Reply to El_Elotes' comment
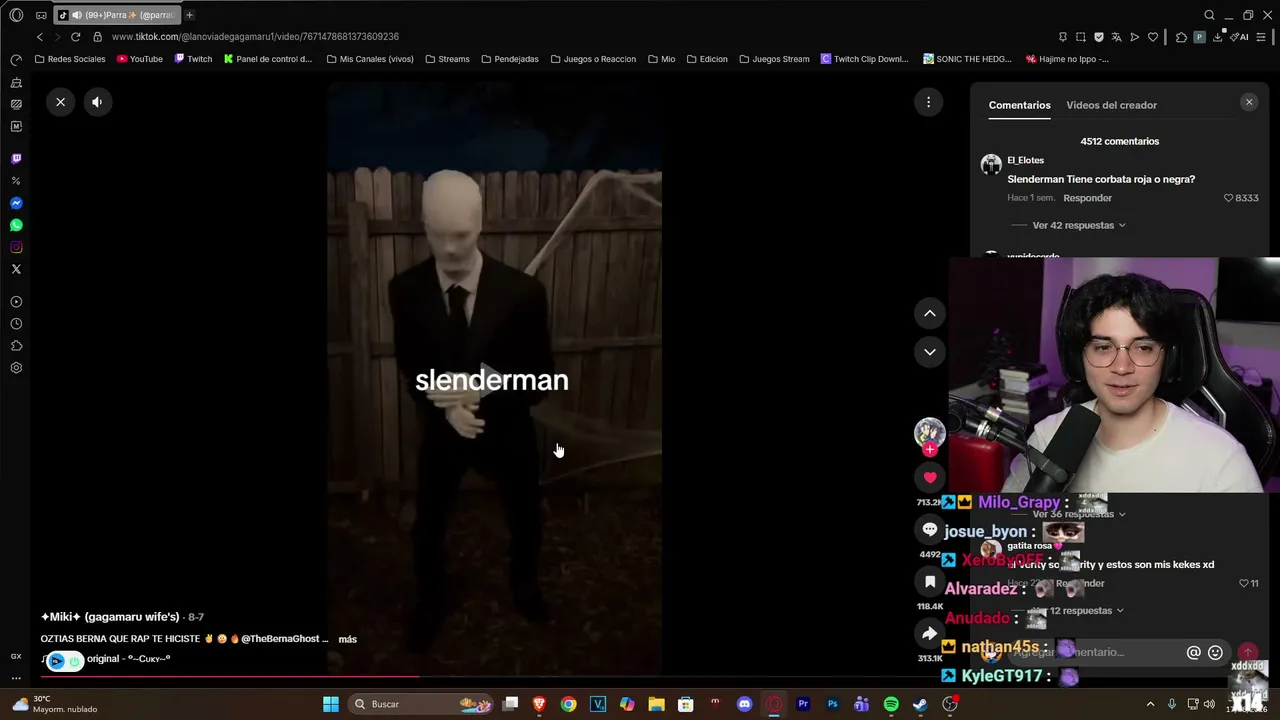1280x720 pixels. 1087,198
